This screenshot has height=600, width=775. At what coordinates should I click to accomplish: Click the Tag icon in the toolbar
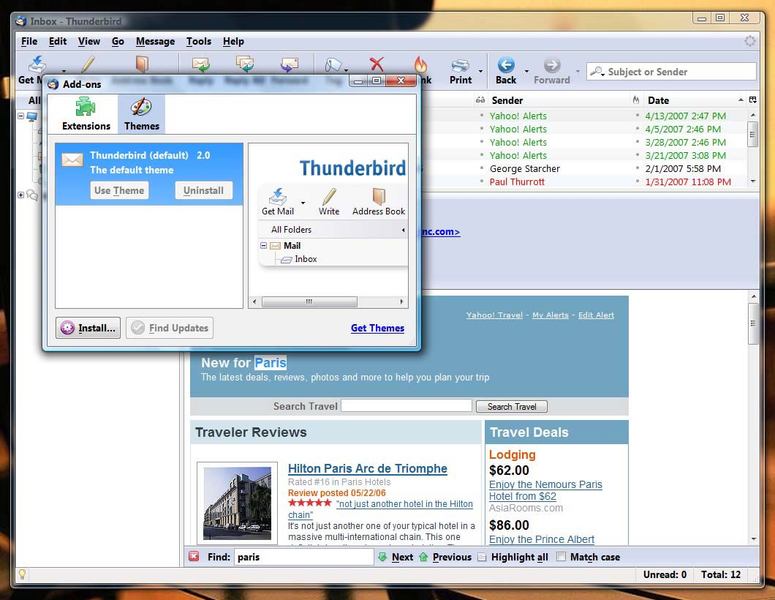pos(333,65)
